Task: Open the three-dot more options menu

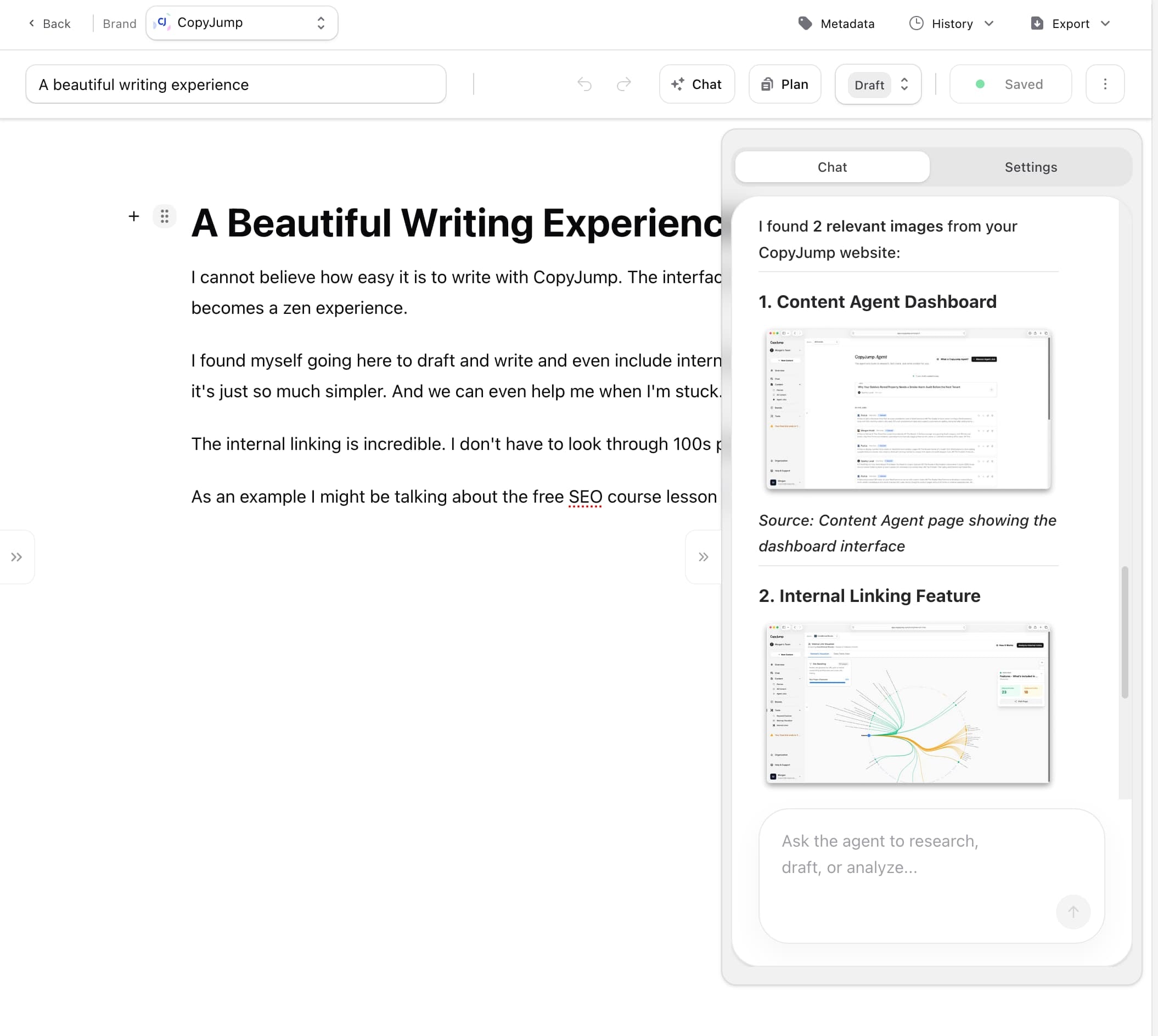Action: (x=1104, y=85)
